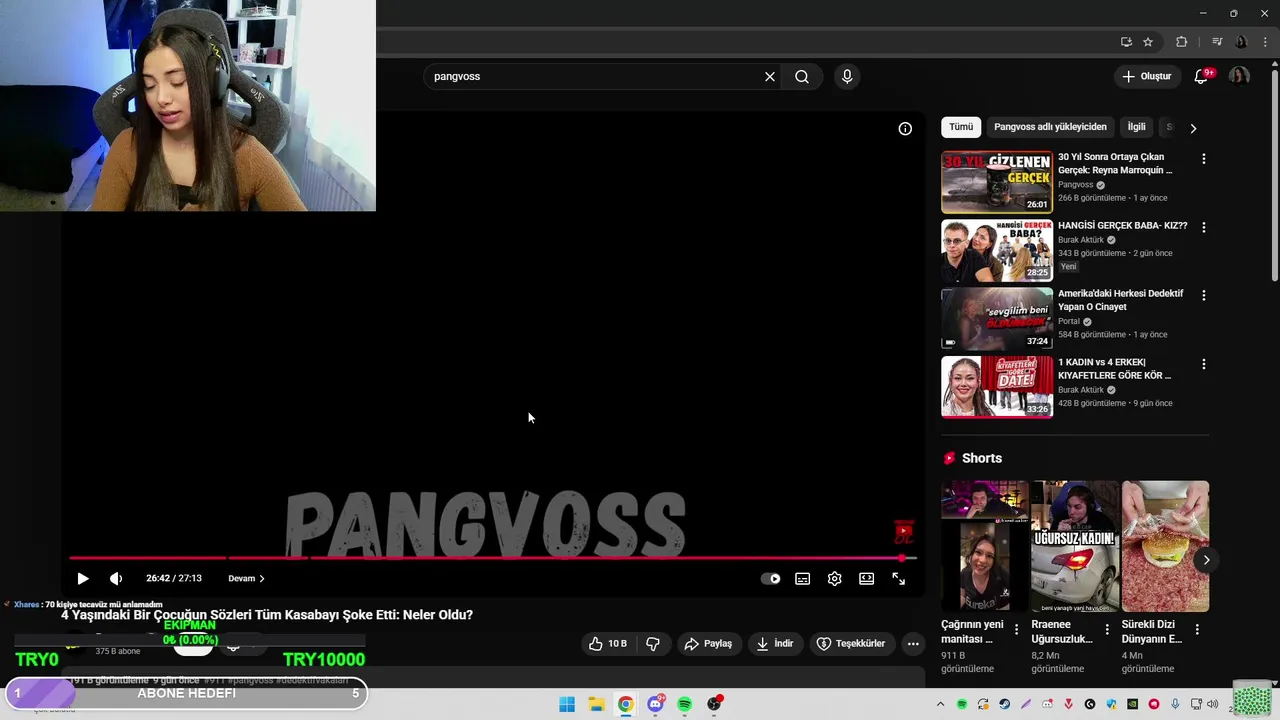Play the paused YouTube video
Screen dimensions: 1280x720
[83, 578]
